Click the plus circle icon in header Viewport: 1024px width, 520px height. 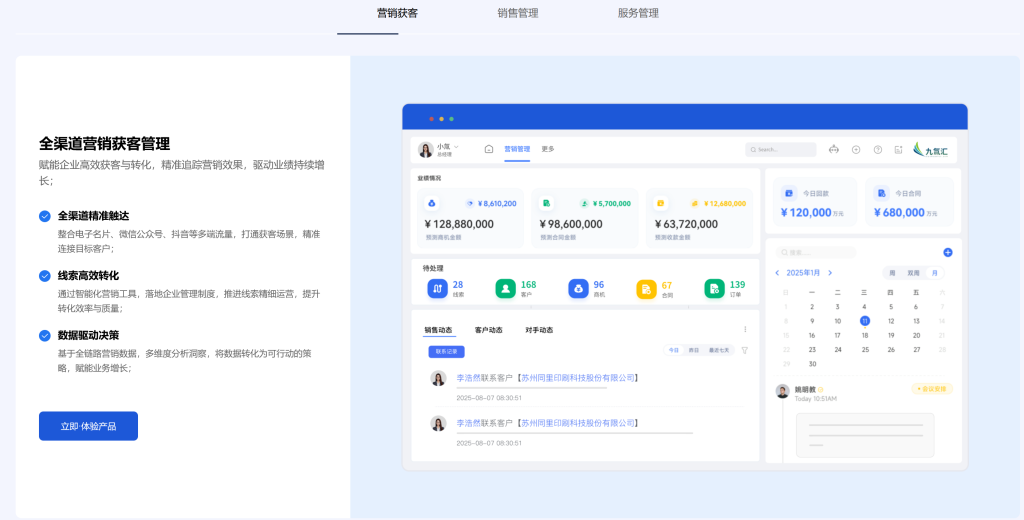[x=856, y=149]
